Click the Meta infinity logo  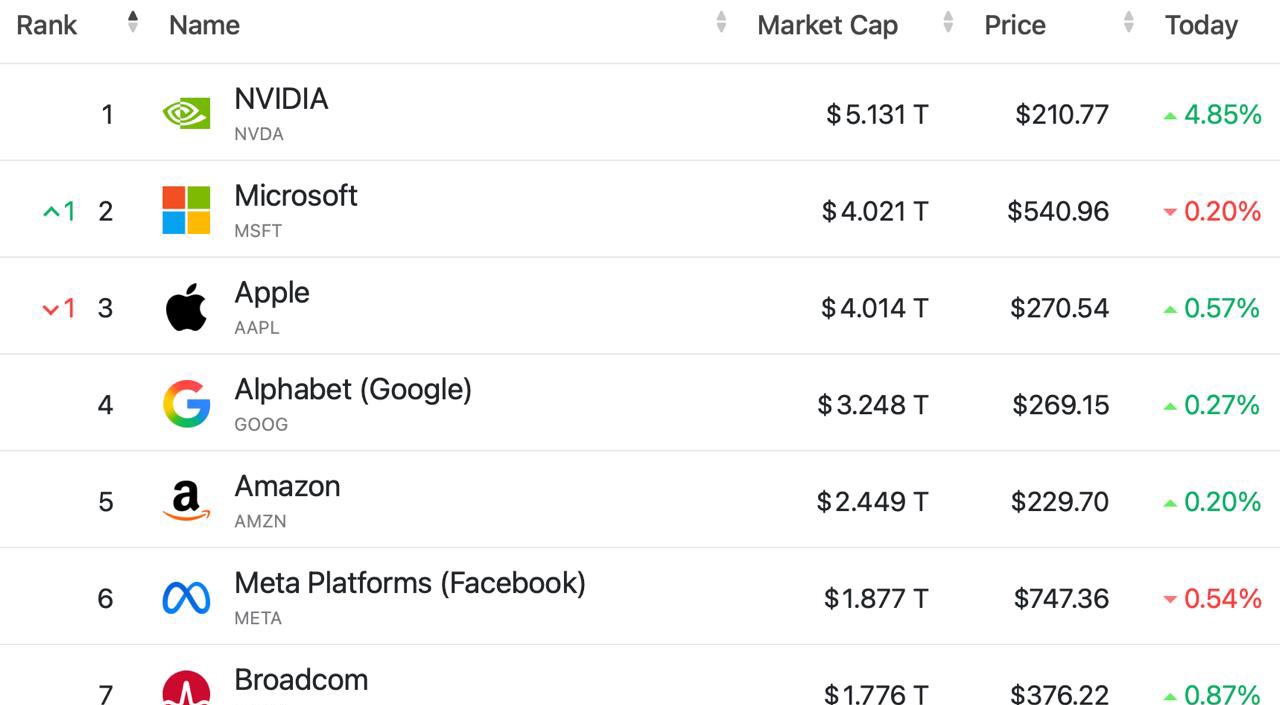[186, 598]
